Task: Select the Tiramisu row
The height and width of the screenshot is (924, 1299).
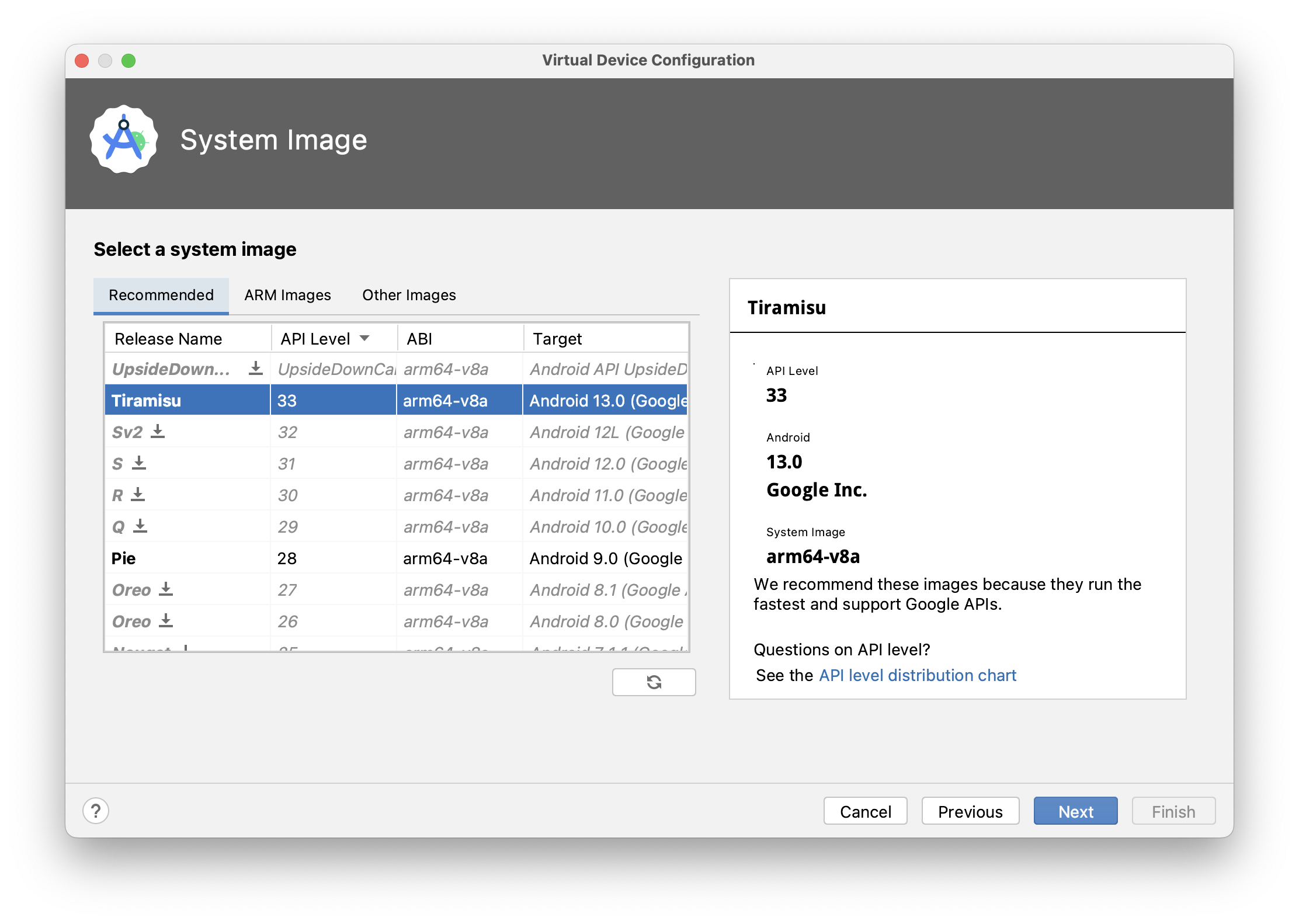Action: [397, 400]
